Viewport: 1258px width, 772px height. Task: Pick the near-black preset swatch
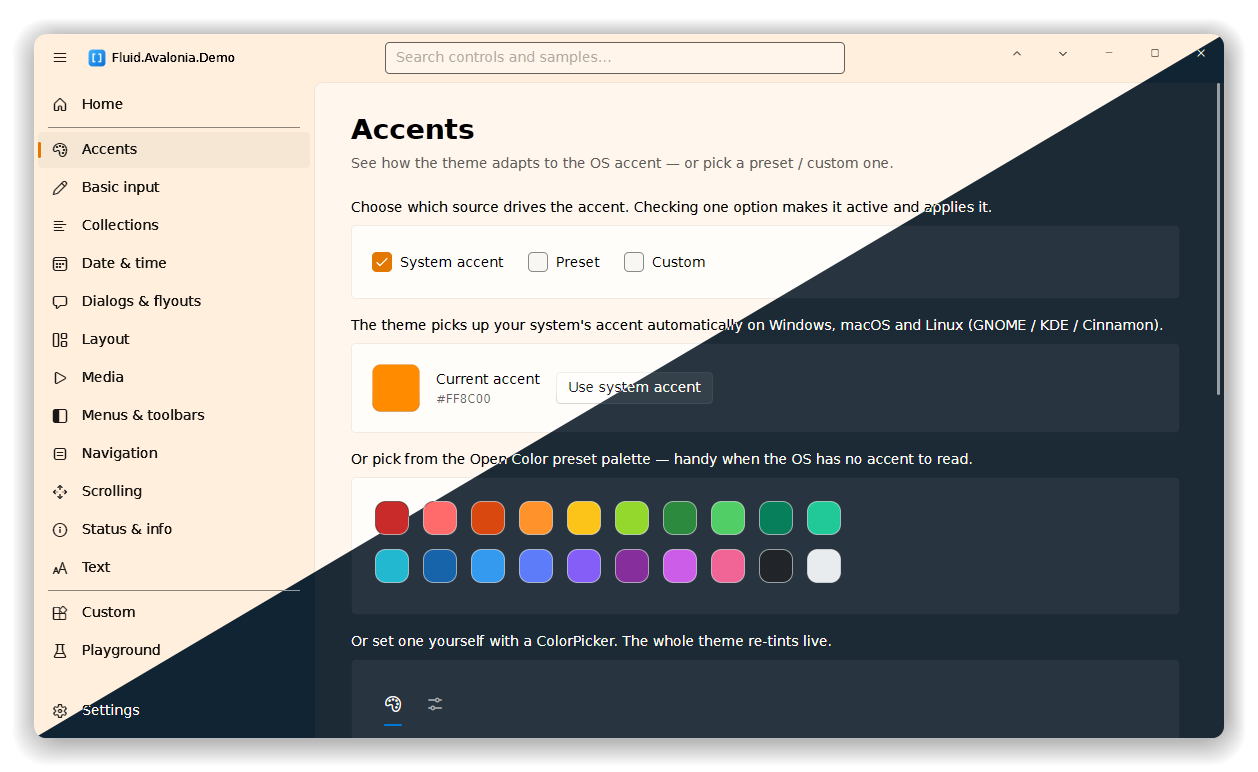click(776, 566)
